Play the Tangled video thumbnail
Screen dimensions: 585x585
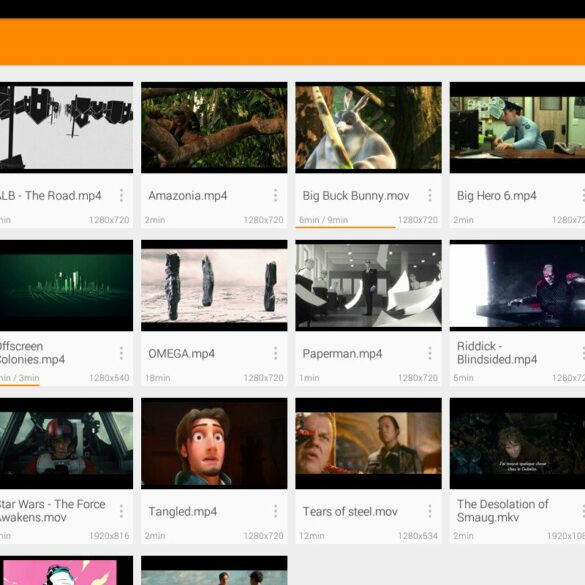[214, 443]
